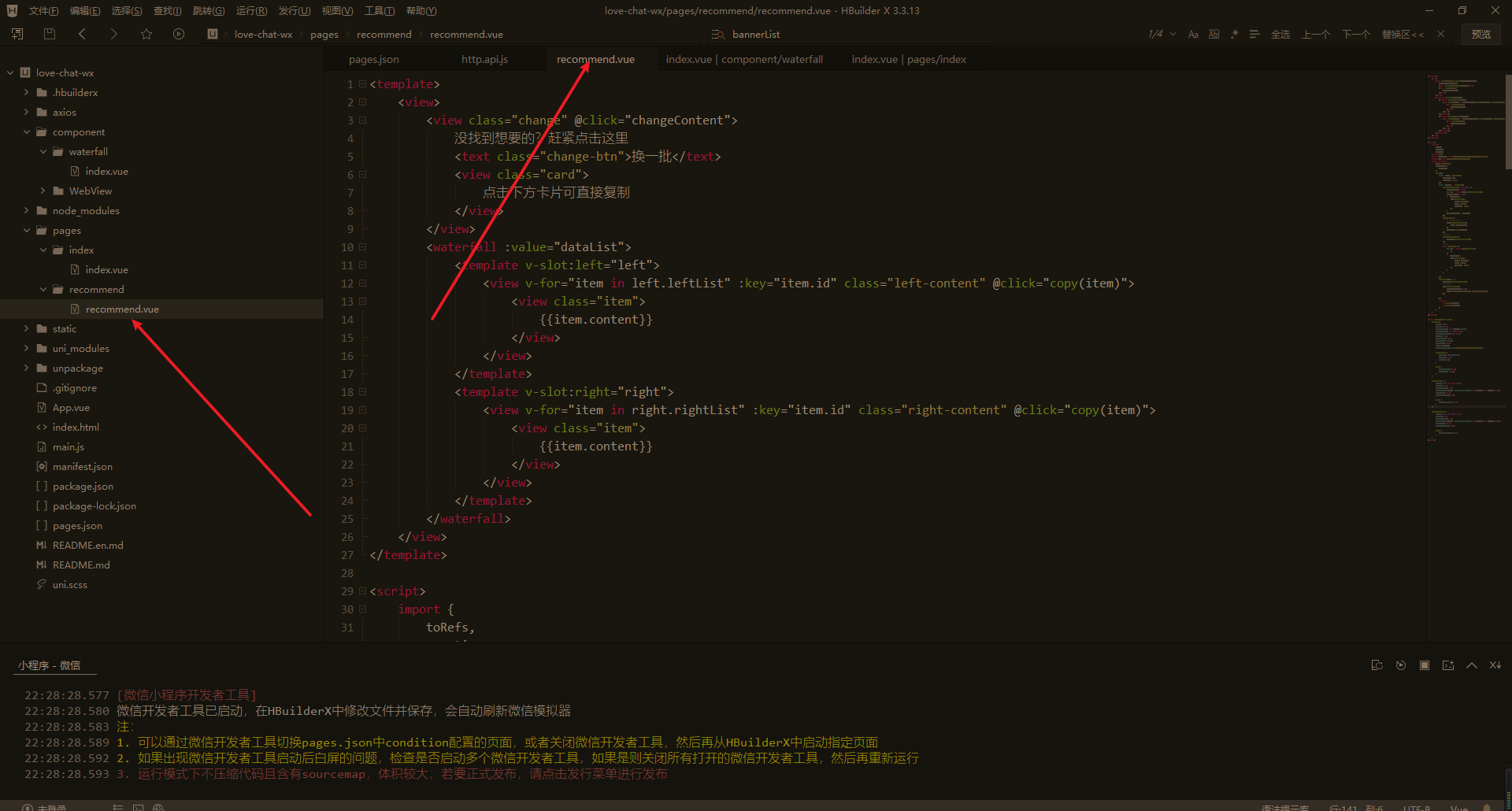Image resolution: width=1512 pixels, height=811 pixels.
Task: Click the code minimap on the right
Action: point(1465,260)
